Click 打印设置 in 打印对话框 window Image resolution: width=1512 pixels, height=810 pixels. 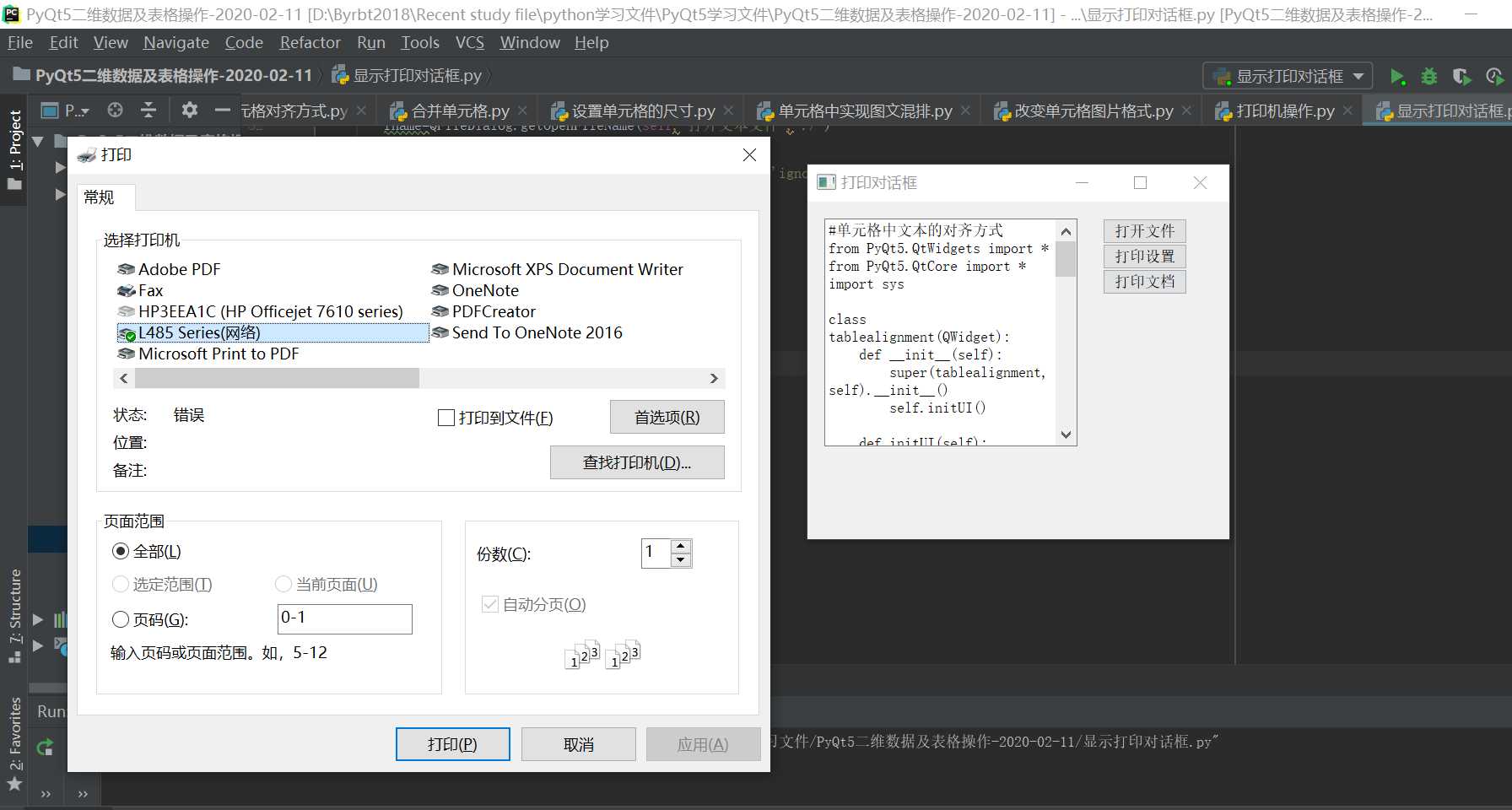(x=1144, y=256)
